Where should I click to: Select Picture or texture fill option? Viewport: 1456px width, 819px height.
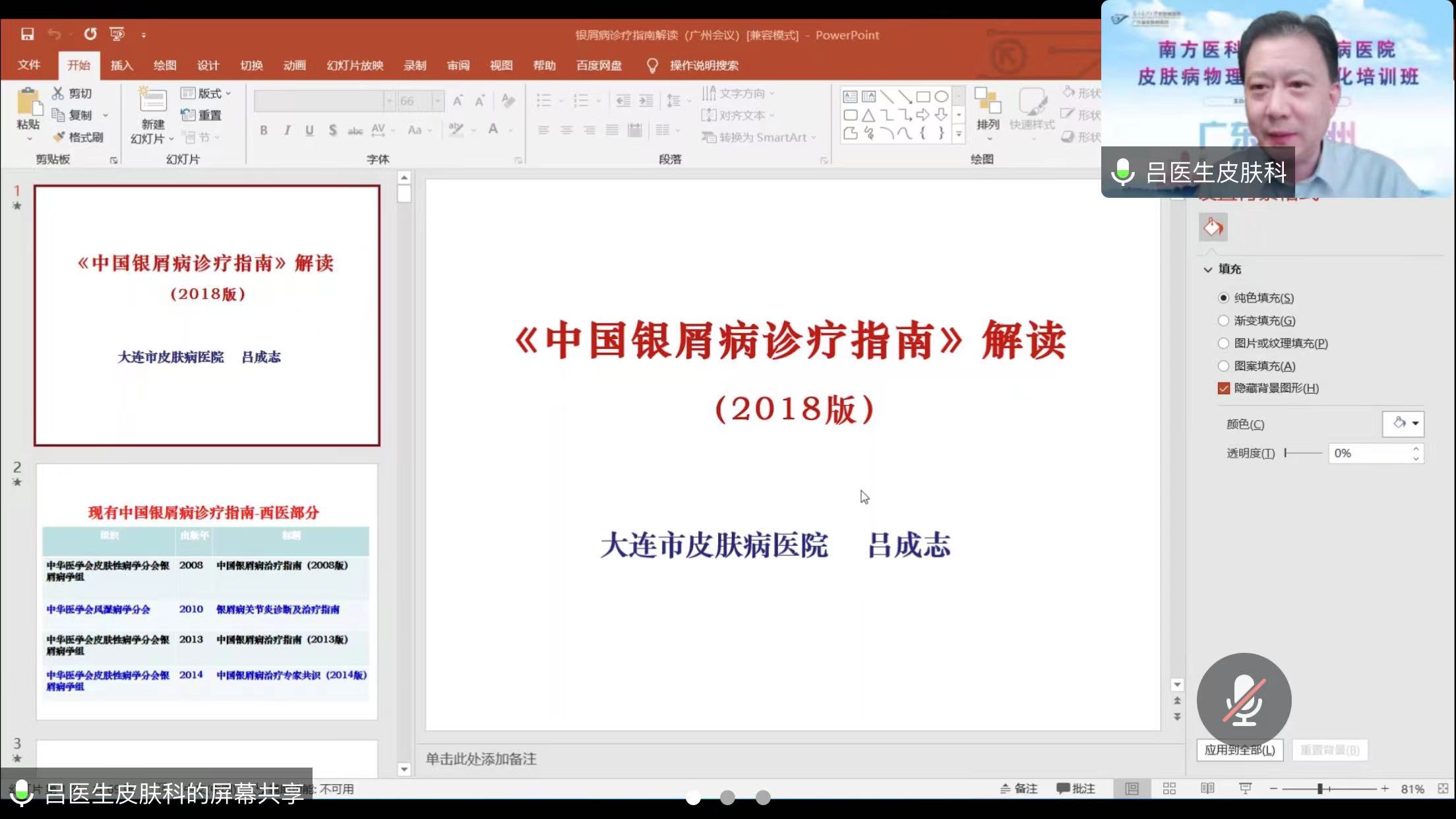1223,343
